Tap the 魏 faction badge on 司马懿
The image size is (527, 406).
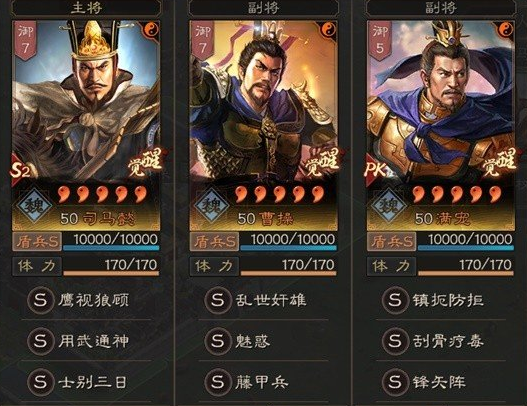tap(34, 205)
